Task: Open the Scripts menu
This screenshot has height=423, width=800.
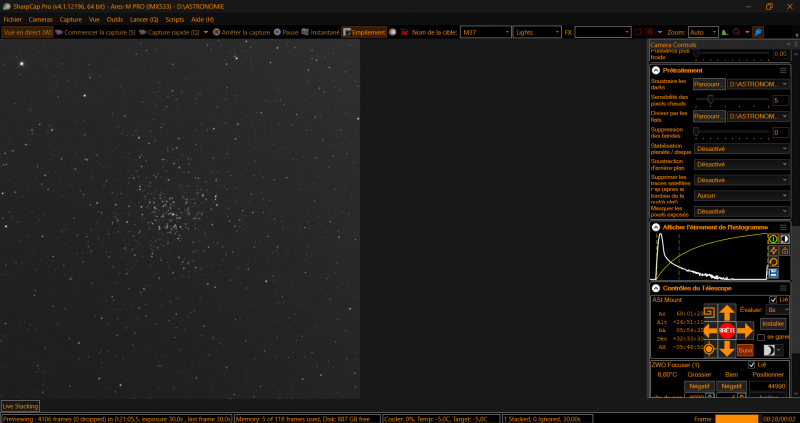Action: point(174,19)
